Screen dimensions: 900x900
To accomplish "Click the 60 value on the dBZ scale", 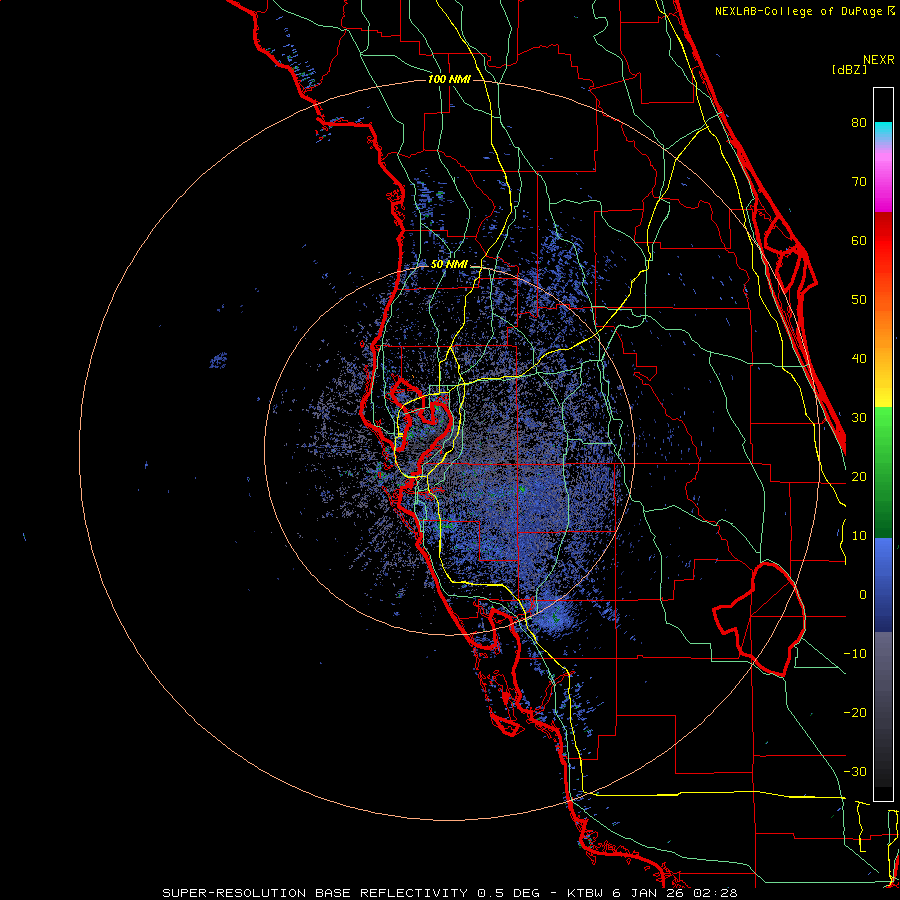I will click(x=859, y=241).
